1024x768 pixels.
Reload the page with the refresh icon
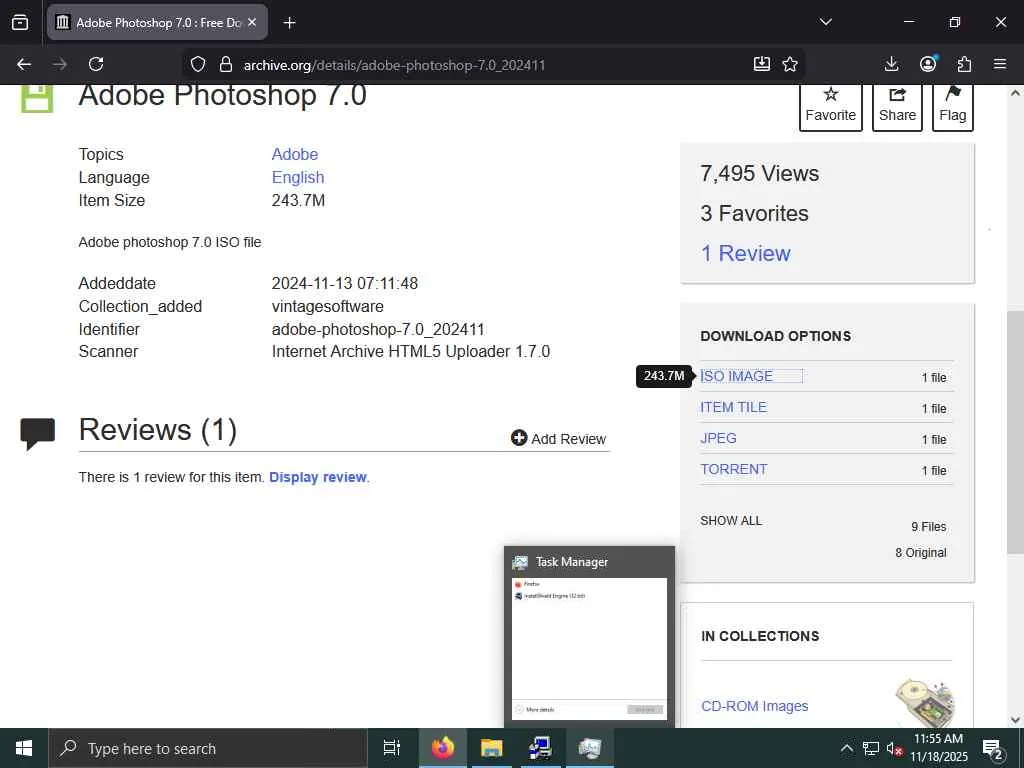pos(96,64)
